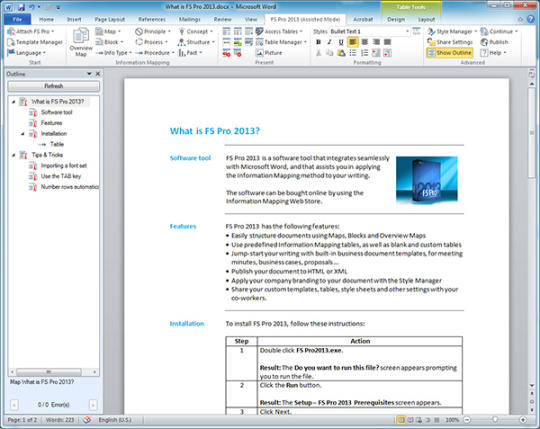This screenshot has height=429, width=540.
Task: Collapse the Installation outline node
Action: point(23,134)
